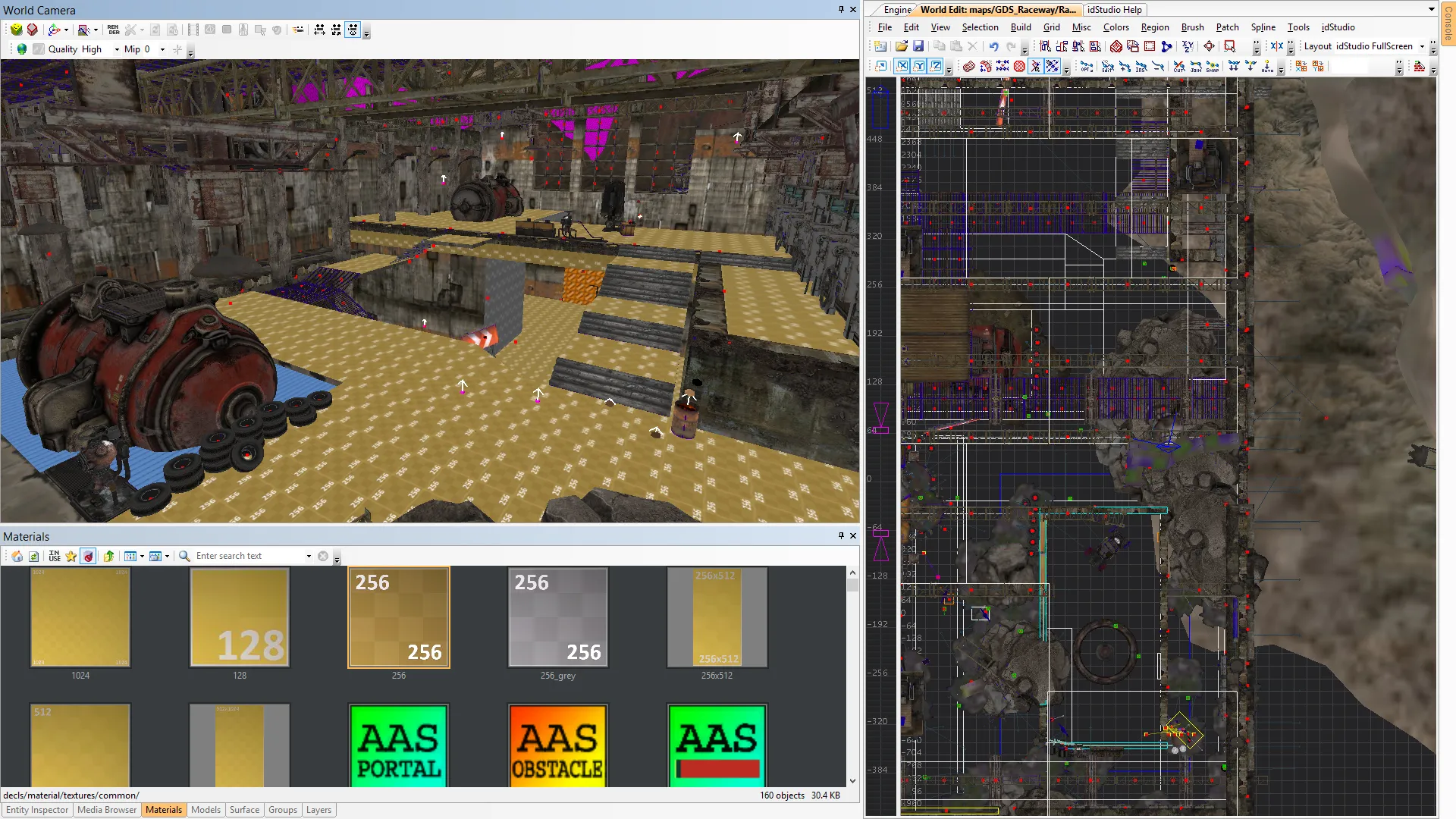
Task: Open the map with the folder icon
Action: tap(902, 46)
